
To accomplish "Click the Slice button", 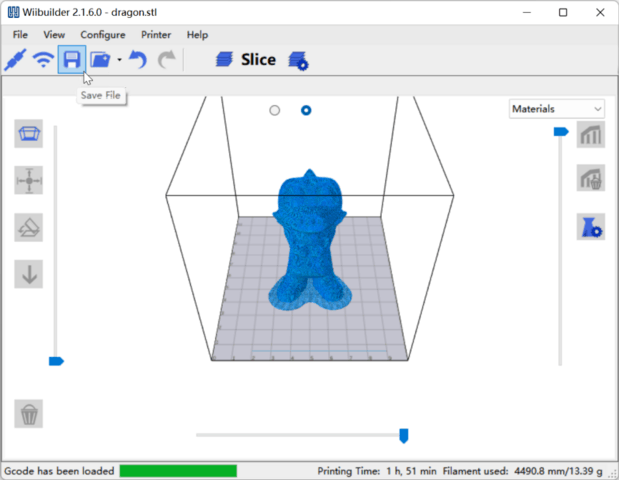I will click(x=246, y=60).
